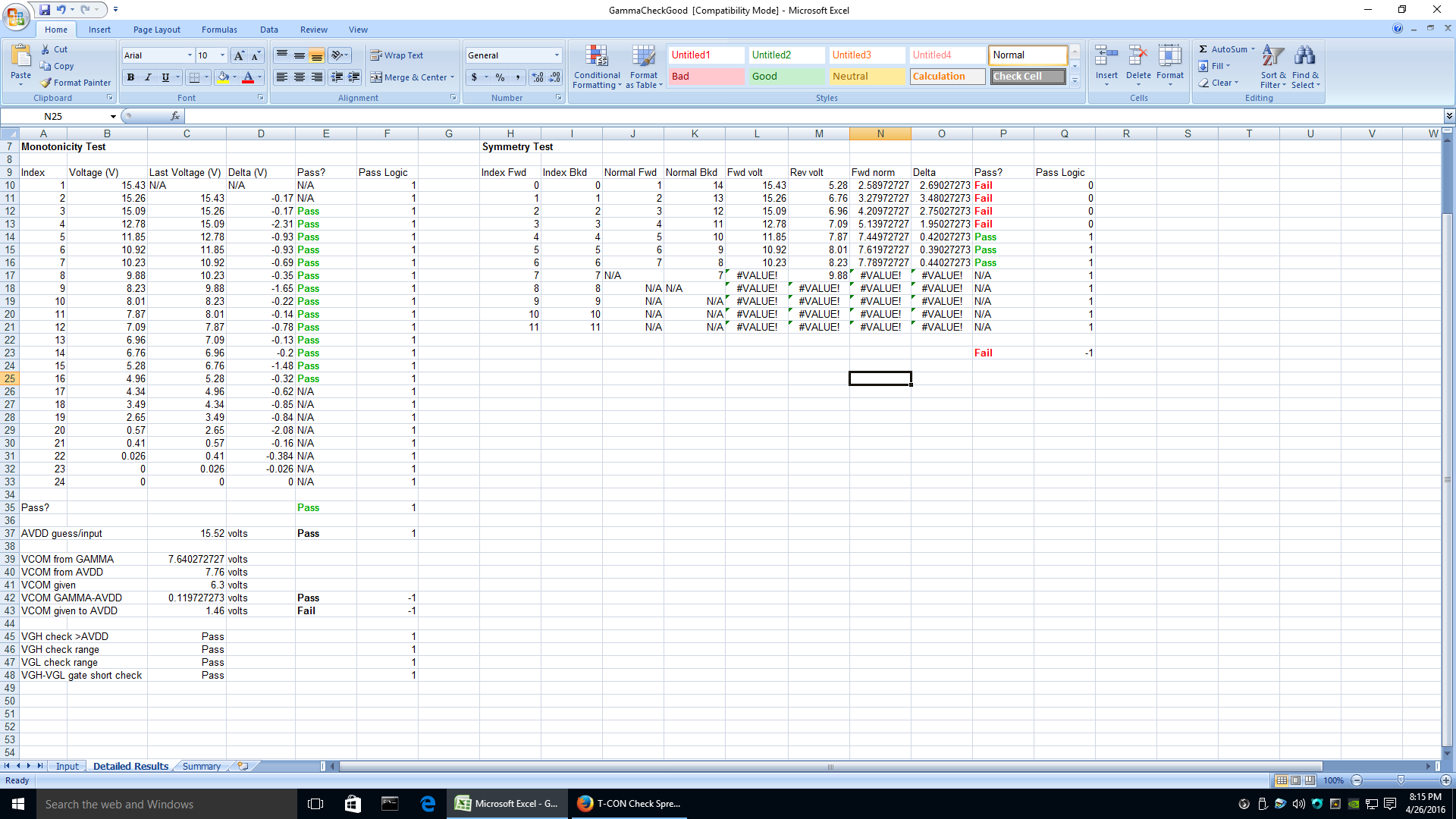Click the Insert Function fx icon
1456x819 pixels.
pyautogui.click(x=175, y=116)
